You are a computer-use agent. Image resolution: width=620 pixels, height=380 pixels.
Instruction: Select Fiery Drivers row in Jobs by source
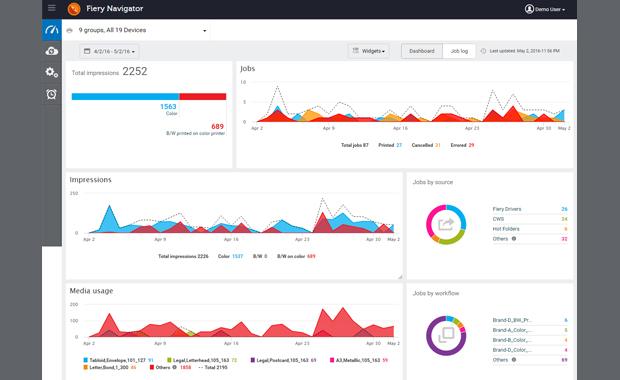[530, 209]
